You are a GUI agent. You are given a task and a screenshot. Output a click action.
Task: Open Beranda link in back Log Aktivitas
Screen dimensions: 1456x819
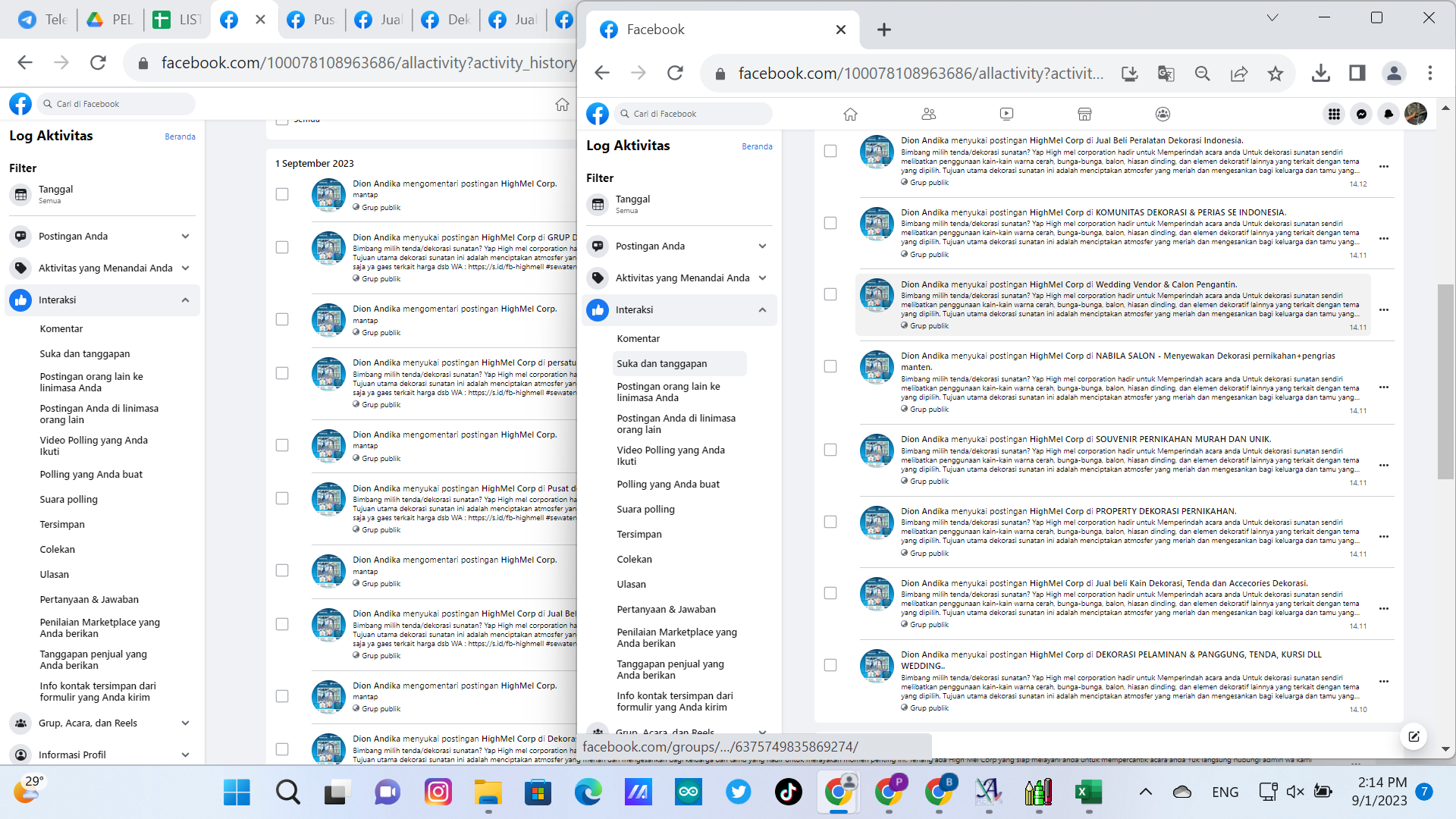[180, 137]
